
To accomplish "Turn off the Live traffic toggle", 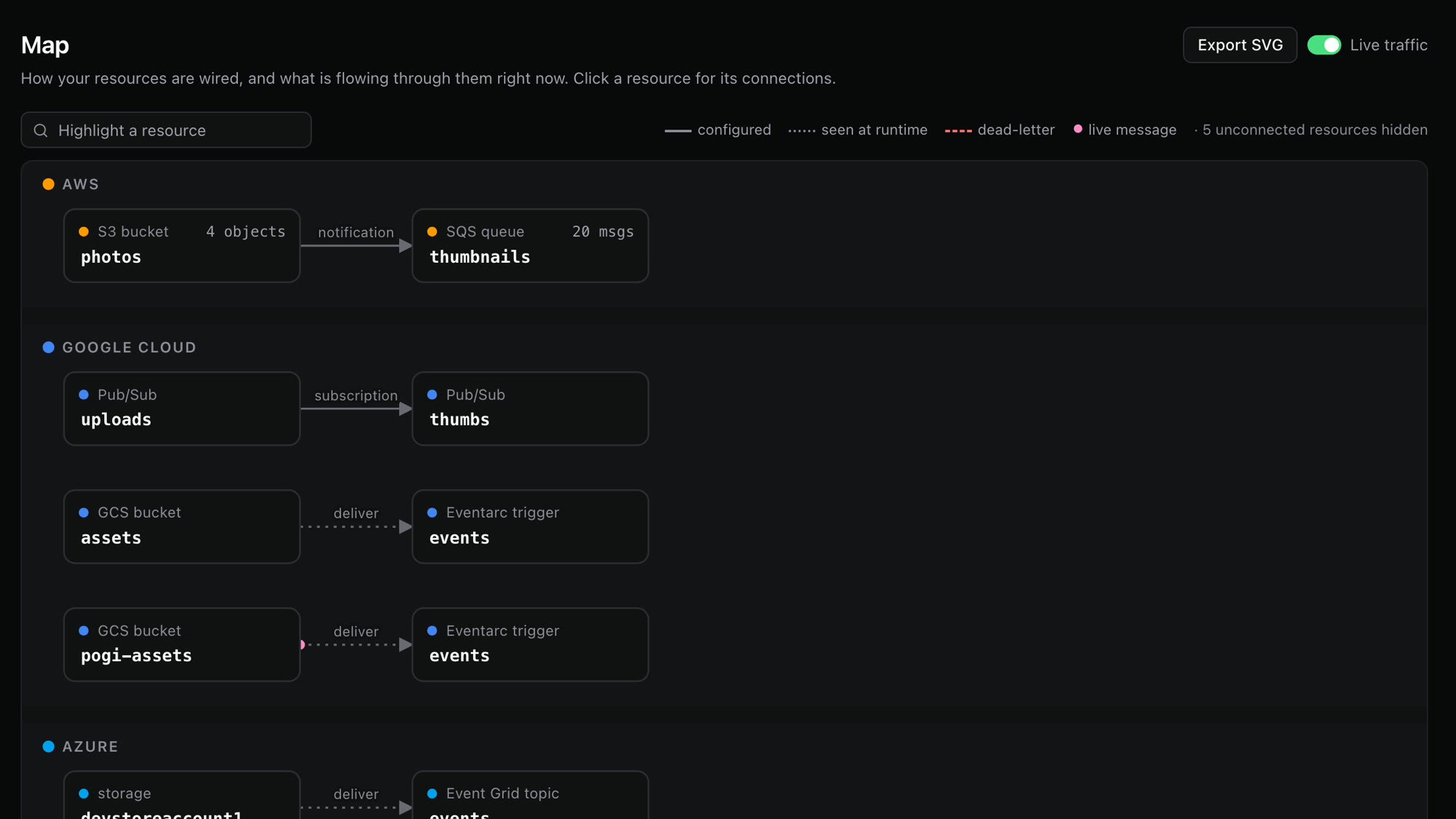I will [1324, 45].
